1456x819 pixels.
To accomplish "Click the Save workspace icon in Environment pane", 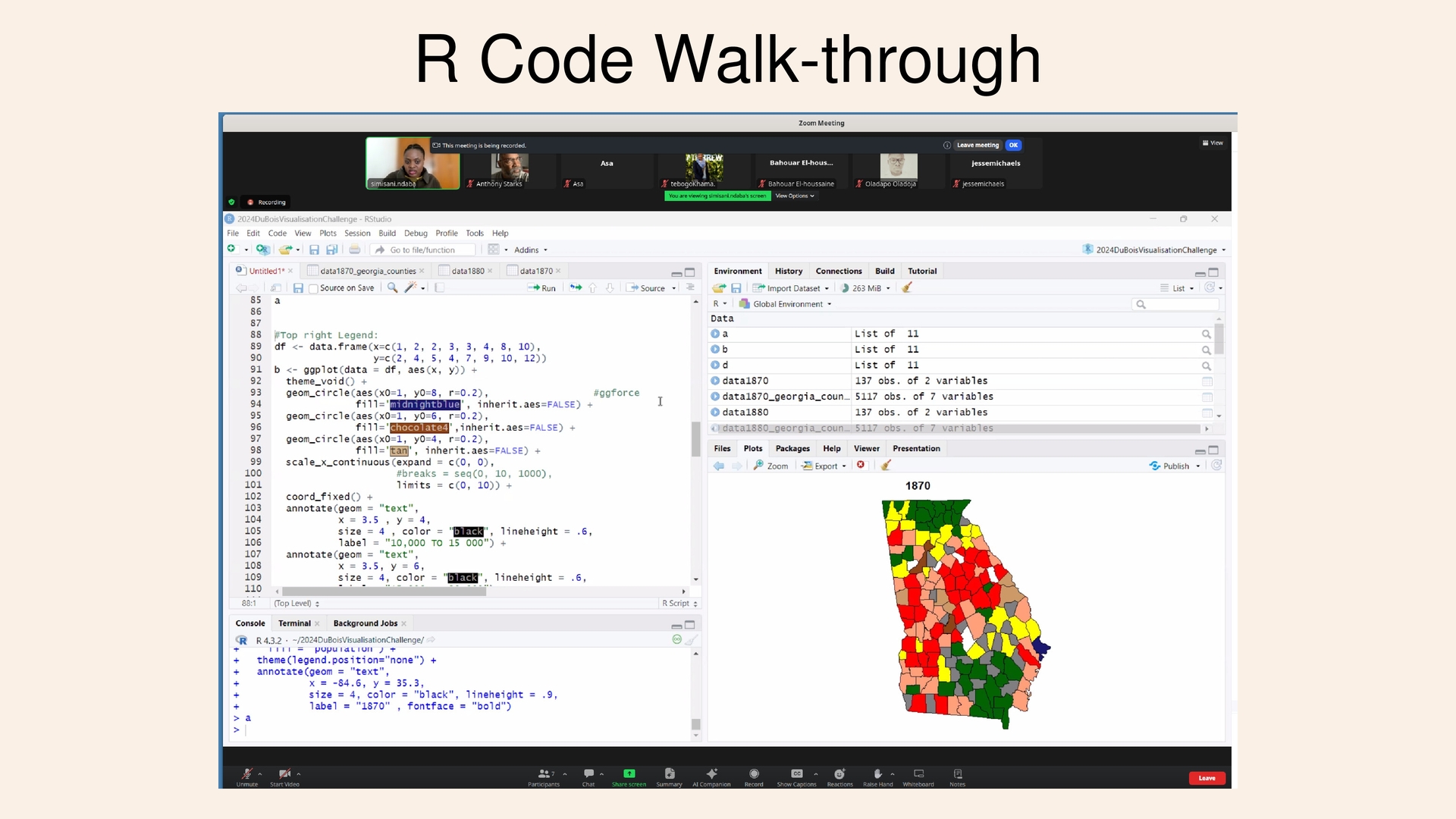I will (x=736, y=288).
